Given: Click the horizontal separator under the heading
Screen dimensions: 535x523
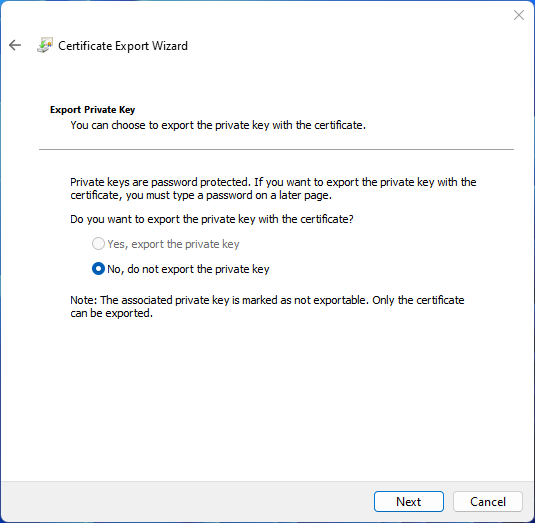Looking at the screenshot, I should click(x=276, y=149).
